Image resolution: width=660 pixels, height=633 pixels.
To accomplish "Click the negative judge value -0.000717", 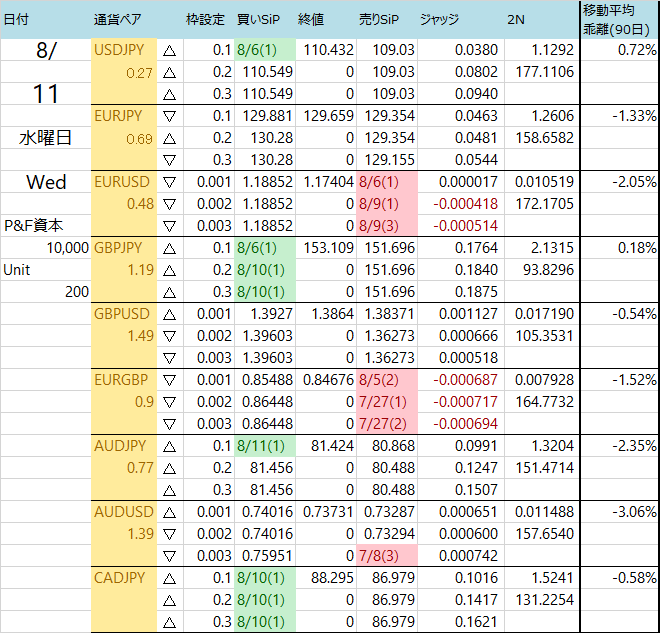I will click(x=466, y=402).
